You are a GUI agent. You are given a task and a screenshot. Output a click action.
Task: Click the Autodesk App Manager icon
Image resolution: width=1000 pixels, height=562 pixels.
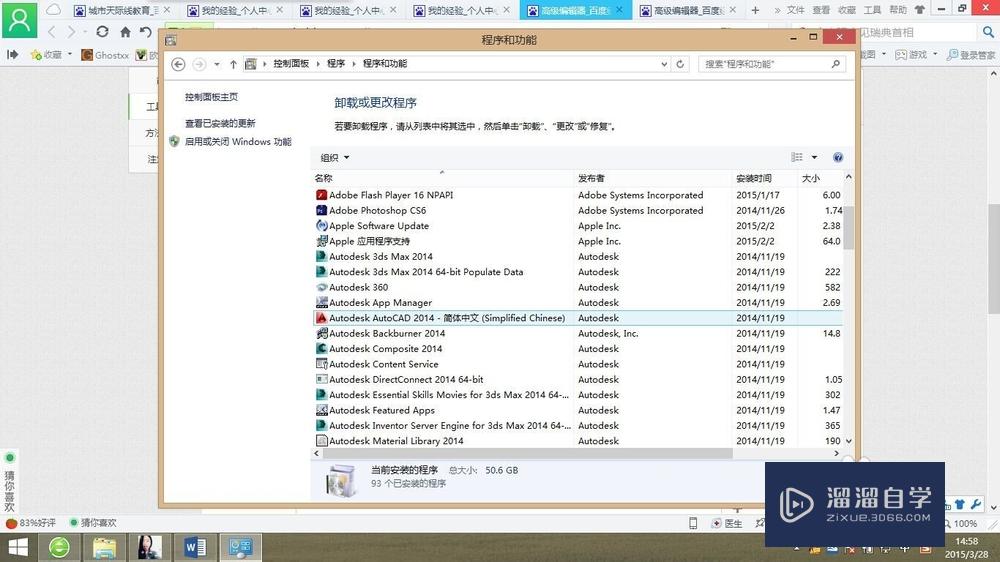[321, 302]
